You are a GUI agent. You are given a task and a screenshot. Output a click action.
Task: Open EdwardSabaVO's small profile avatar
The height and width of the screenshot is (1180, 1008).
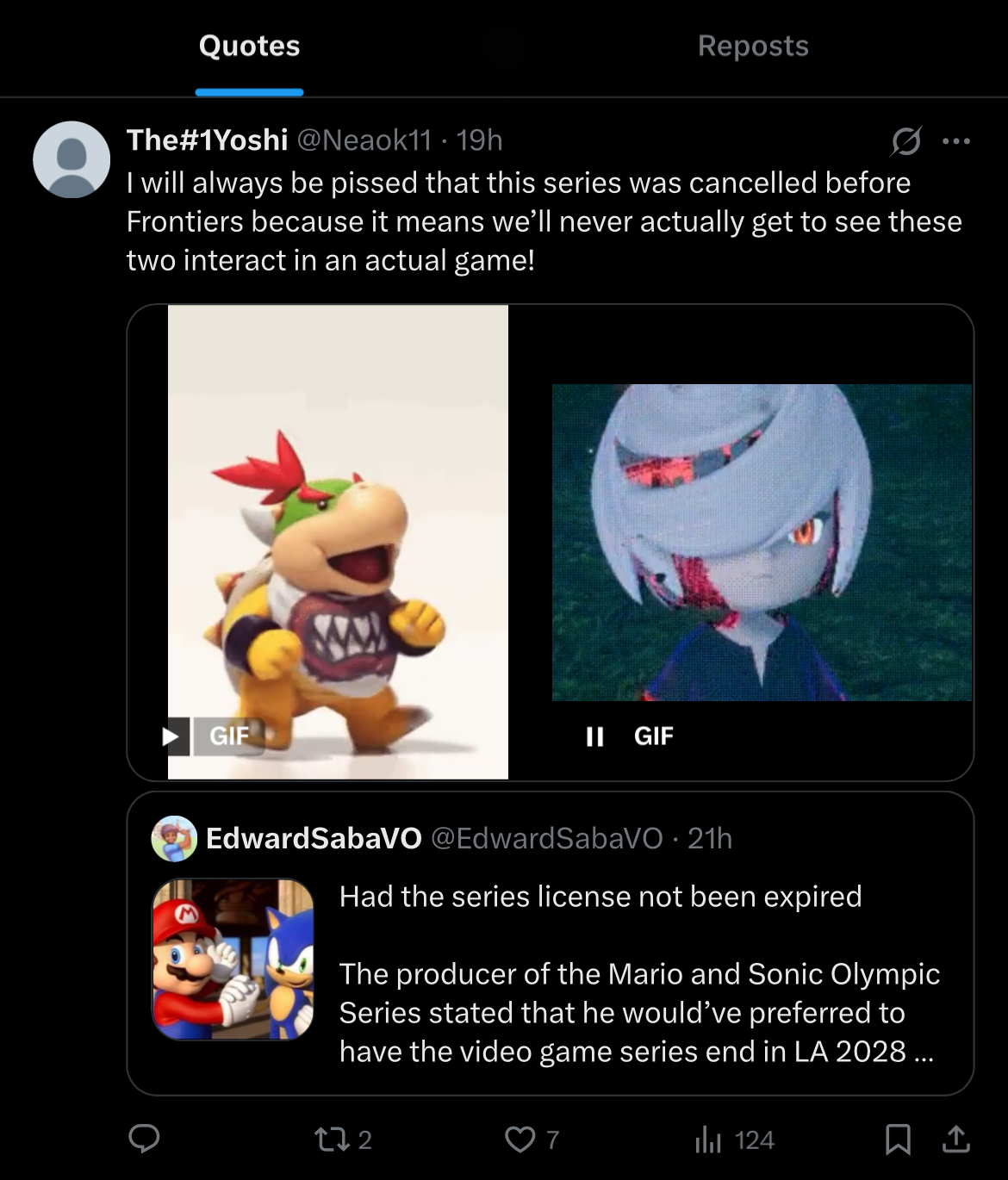coord(174,838)
